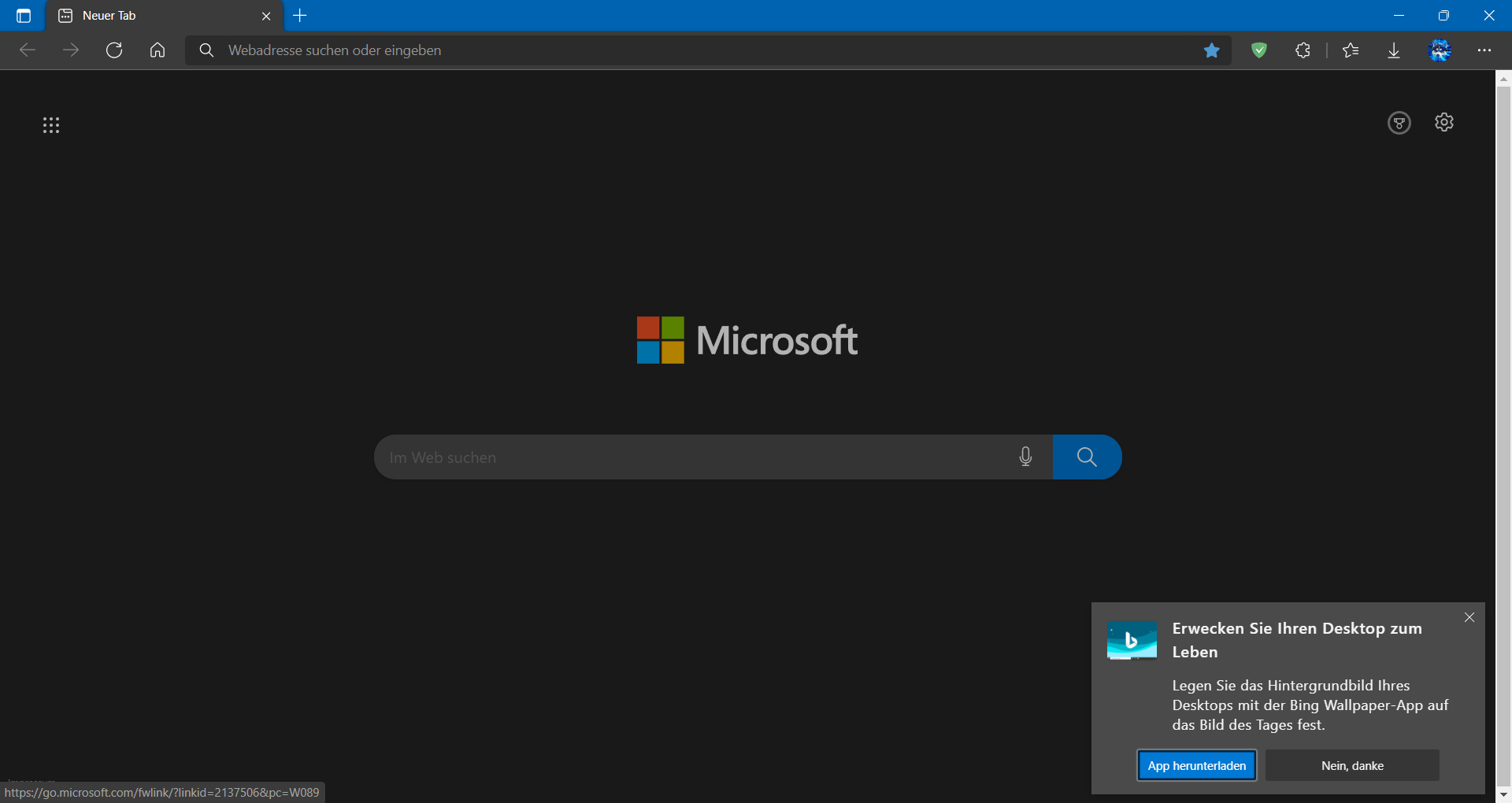The image size is (1512, 803).
Task: Minimize the browser window
Action: [1399, 16]
